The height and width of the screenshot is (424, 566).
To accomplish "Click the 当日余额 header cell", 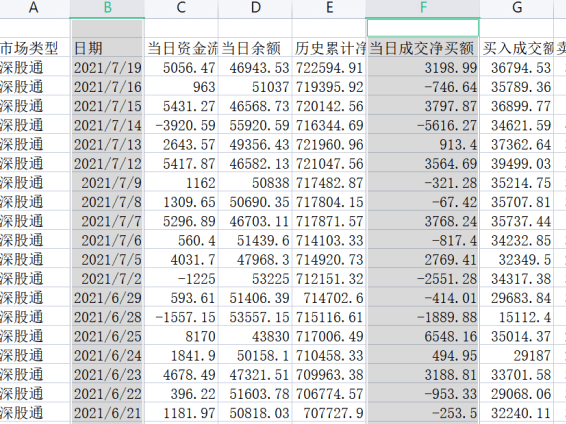I will point(255,48).
